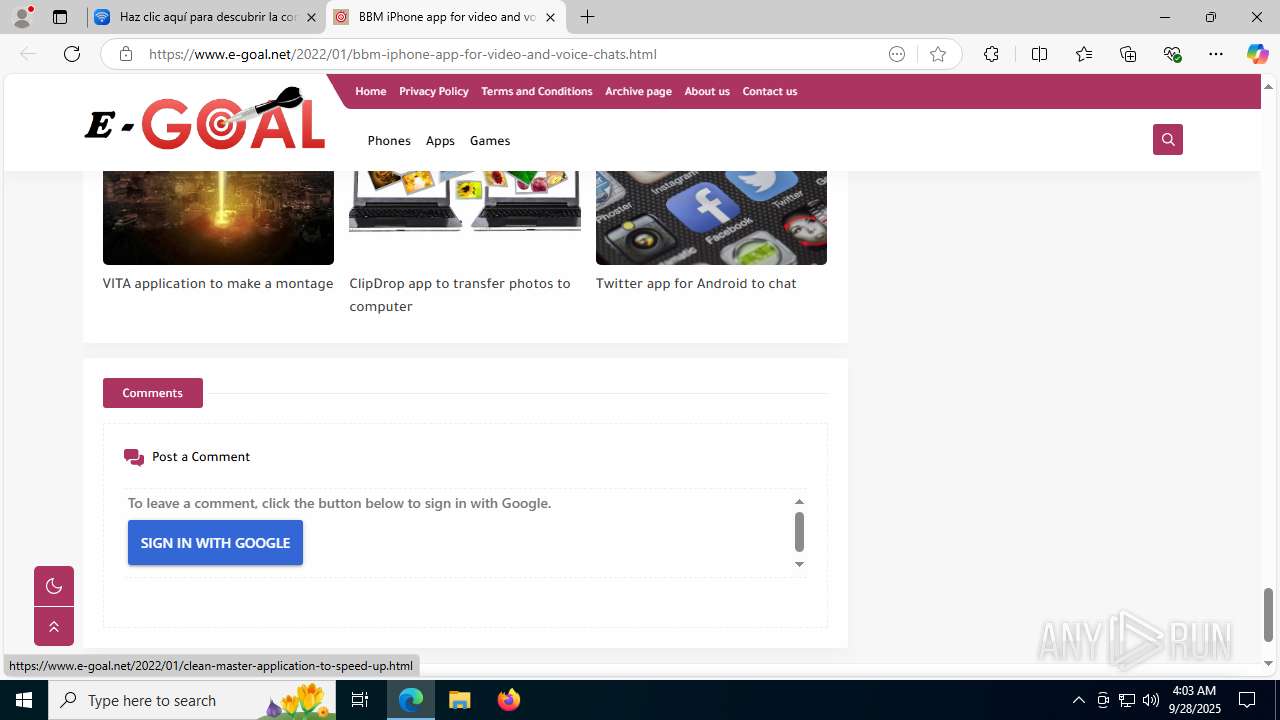Open Browser essentials heart icon

pyautogui.click(x=1172, y=54)
